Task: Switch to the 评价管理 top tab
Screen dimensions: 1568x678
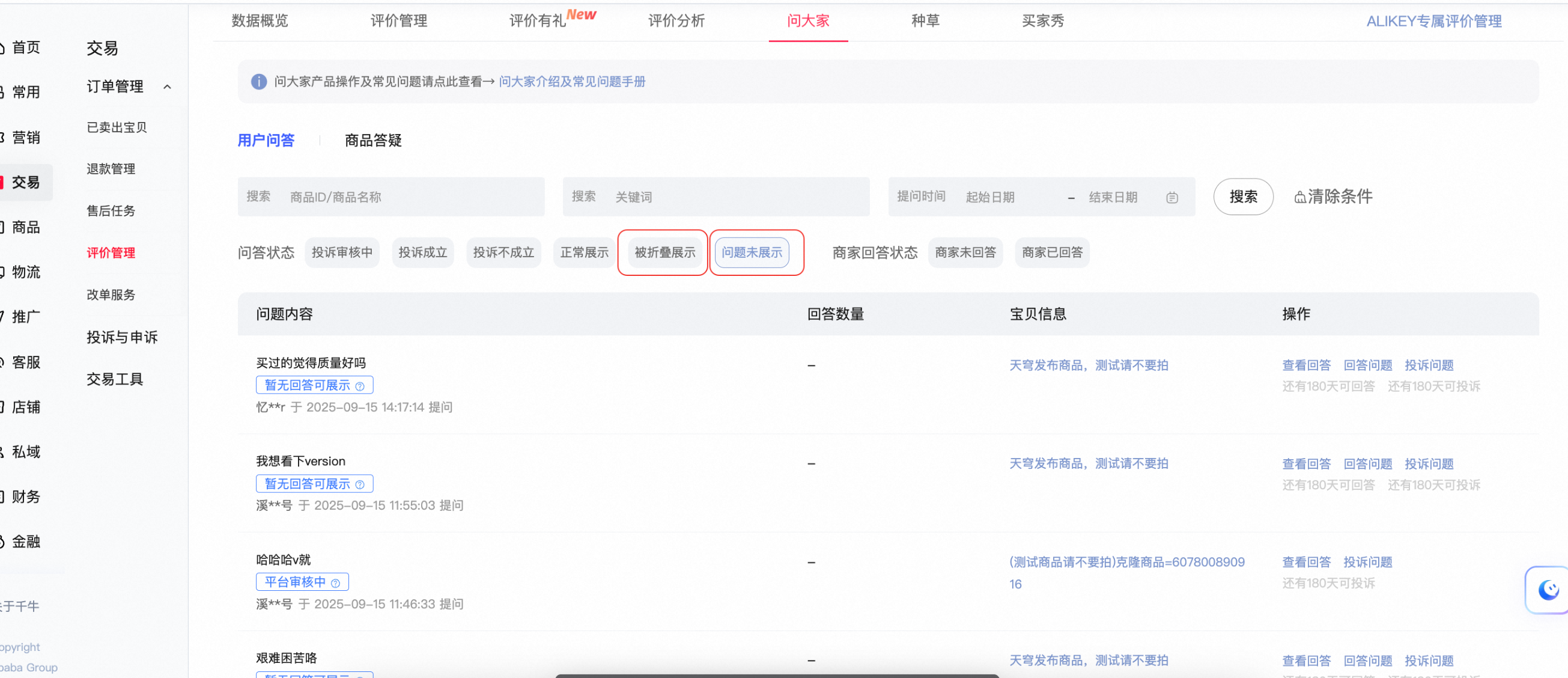Action: tap(399, 21)
